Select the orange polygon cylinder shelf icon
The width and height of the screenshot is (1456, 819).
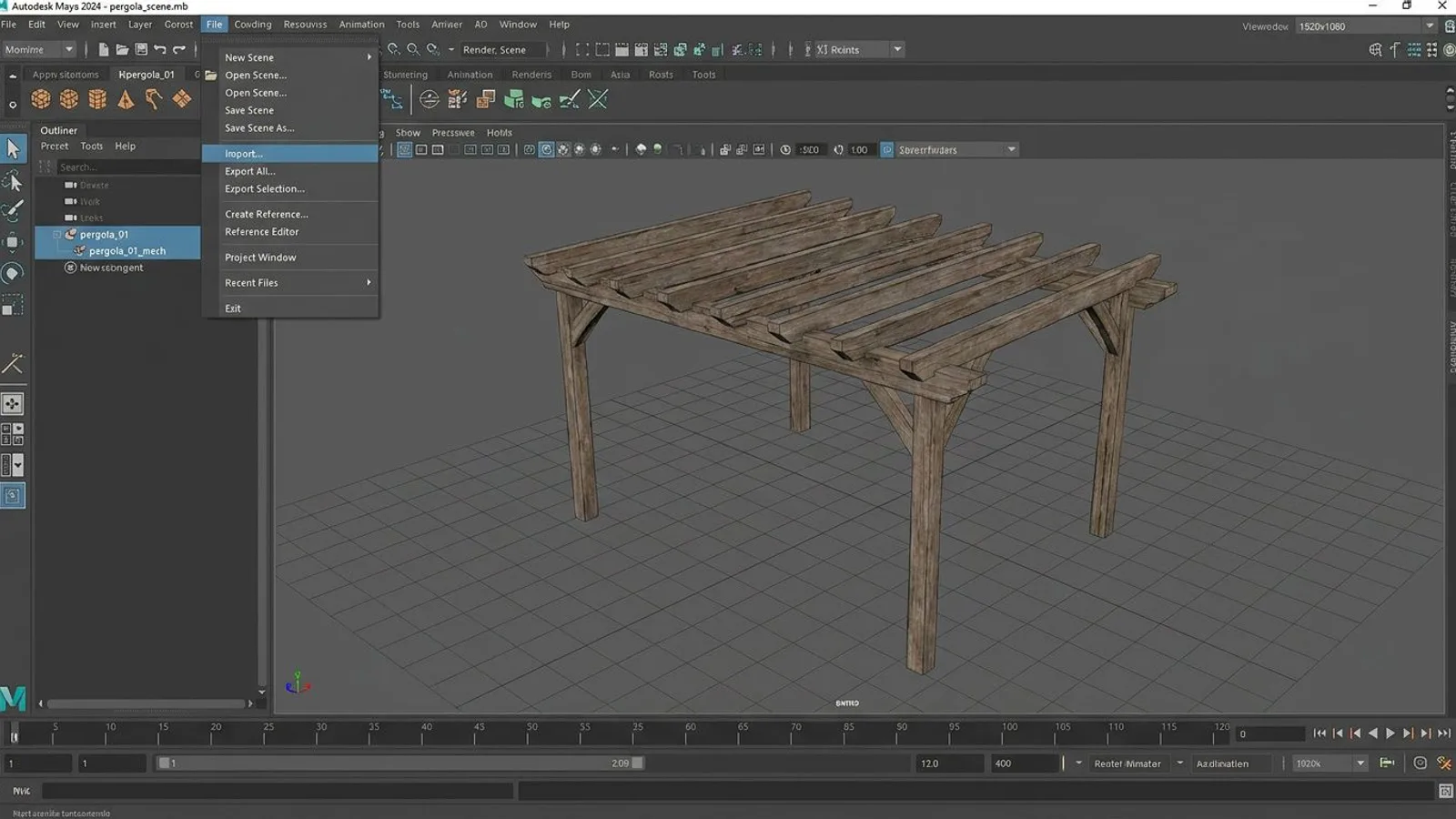point(97,99)
